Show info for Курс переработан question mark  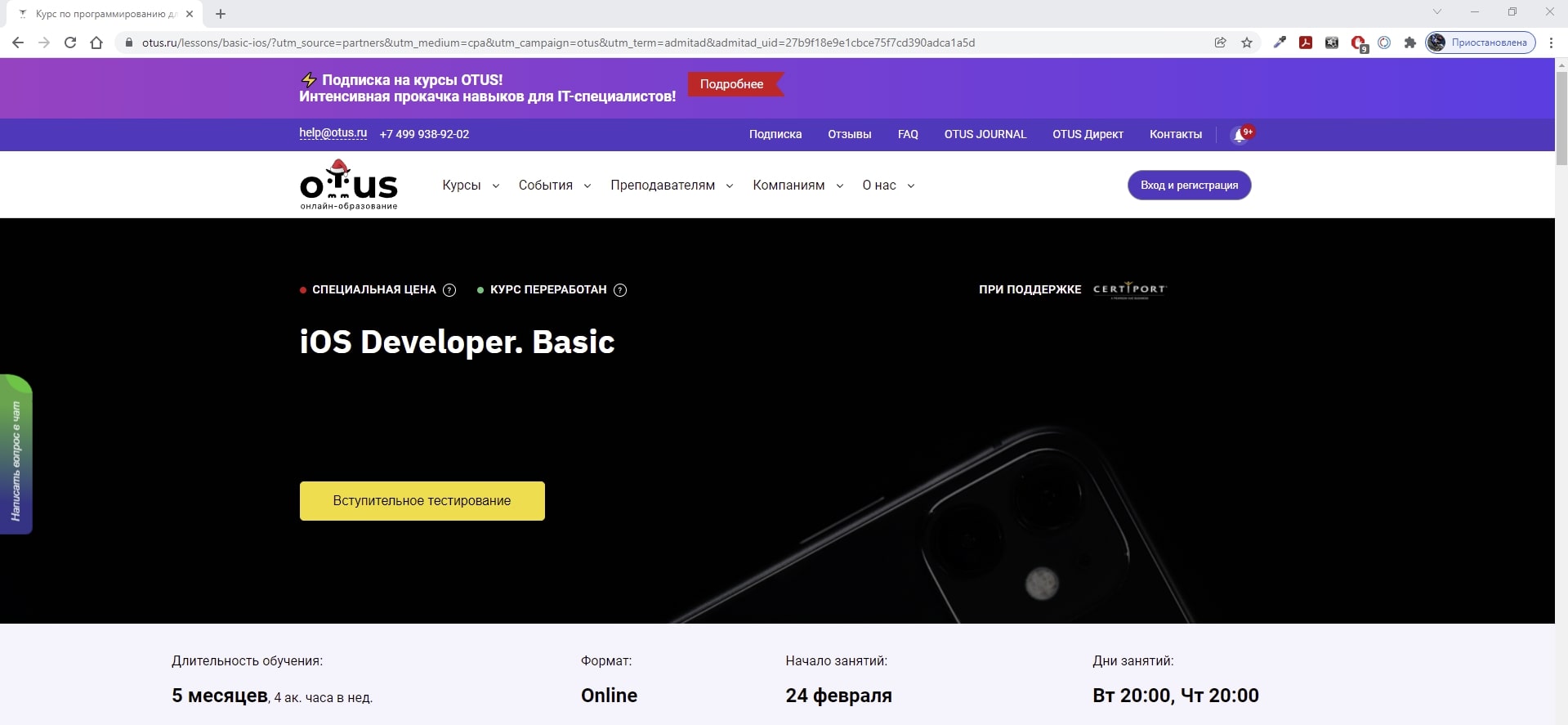[620, 290]
